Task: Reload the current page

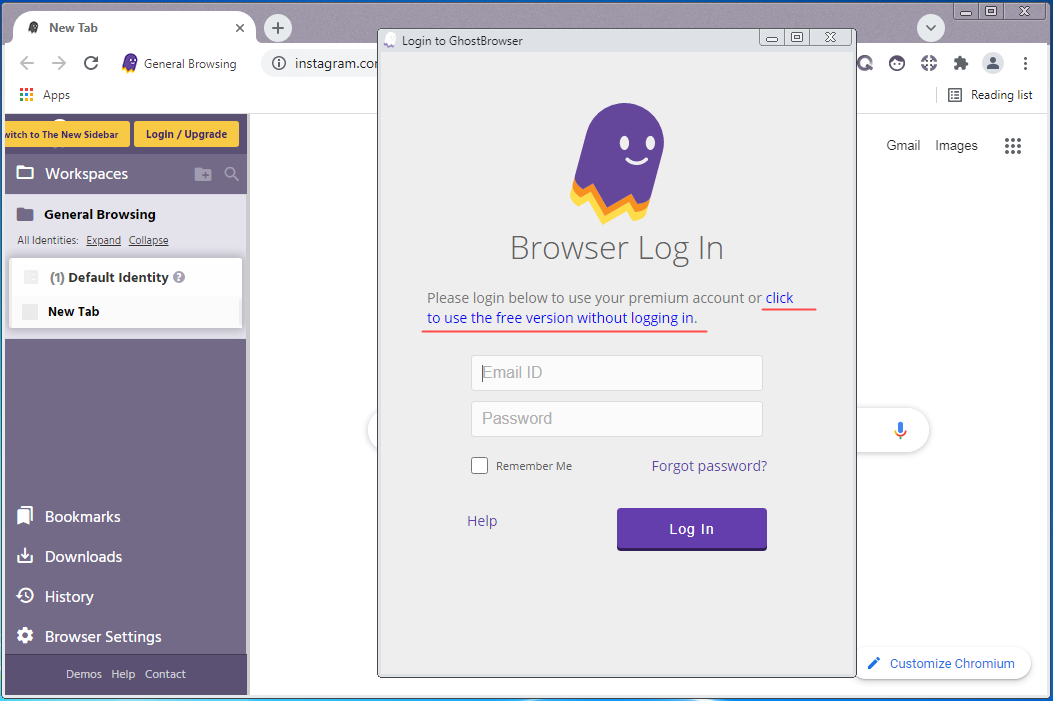Action: click(91, 63)
